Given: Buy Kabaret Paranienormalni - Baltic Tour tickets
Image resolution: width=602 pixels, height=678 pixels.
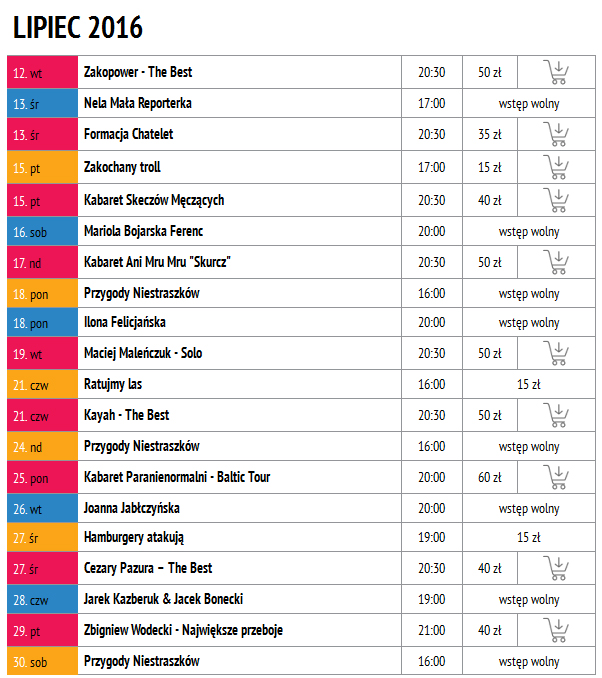Looking at the screenshot, I should (x=556, y=477).
